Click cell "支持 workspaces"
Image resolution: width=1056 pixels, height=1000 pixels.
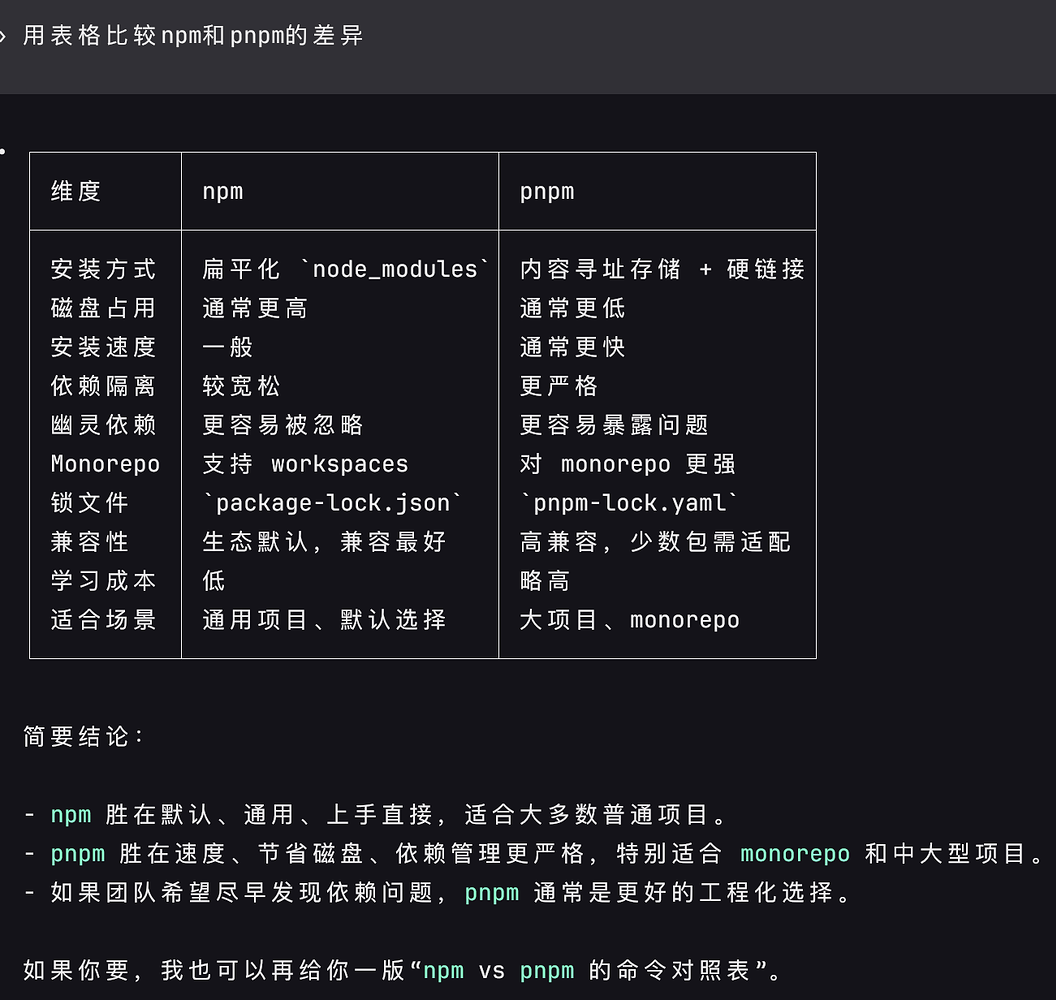pyautogui.click(x=306, y=464)
